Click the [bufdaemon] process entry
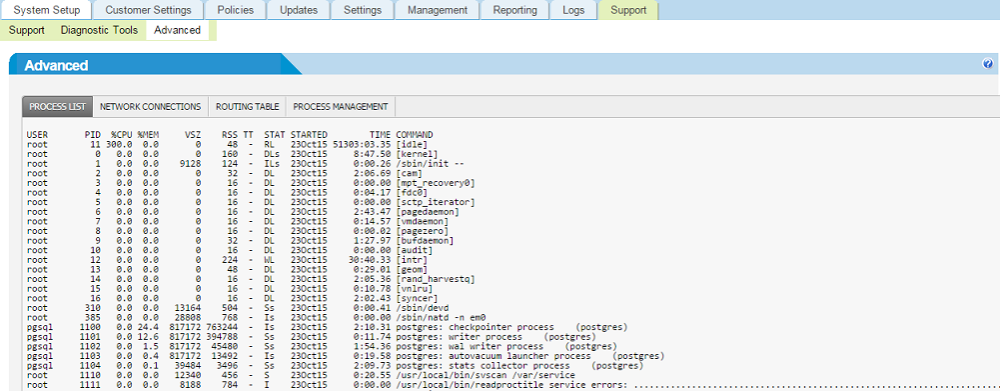The height and width of the screenshot is (391, 1000). tap(425, 240)
